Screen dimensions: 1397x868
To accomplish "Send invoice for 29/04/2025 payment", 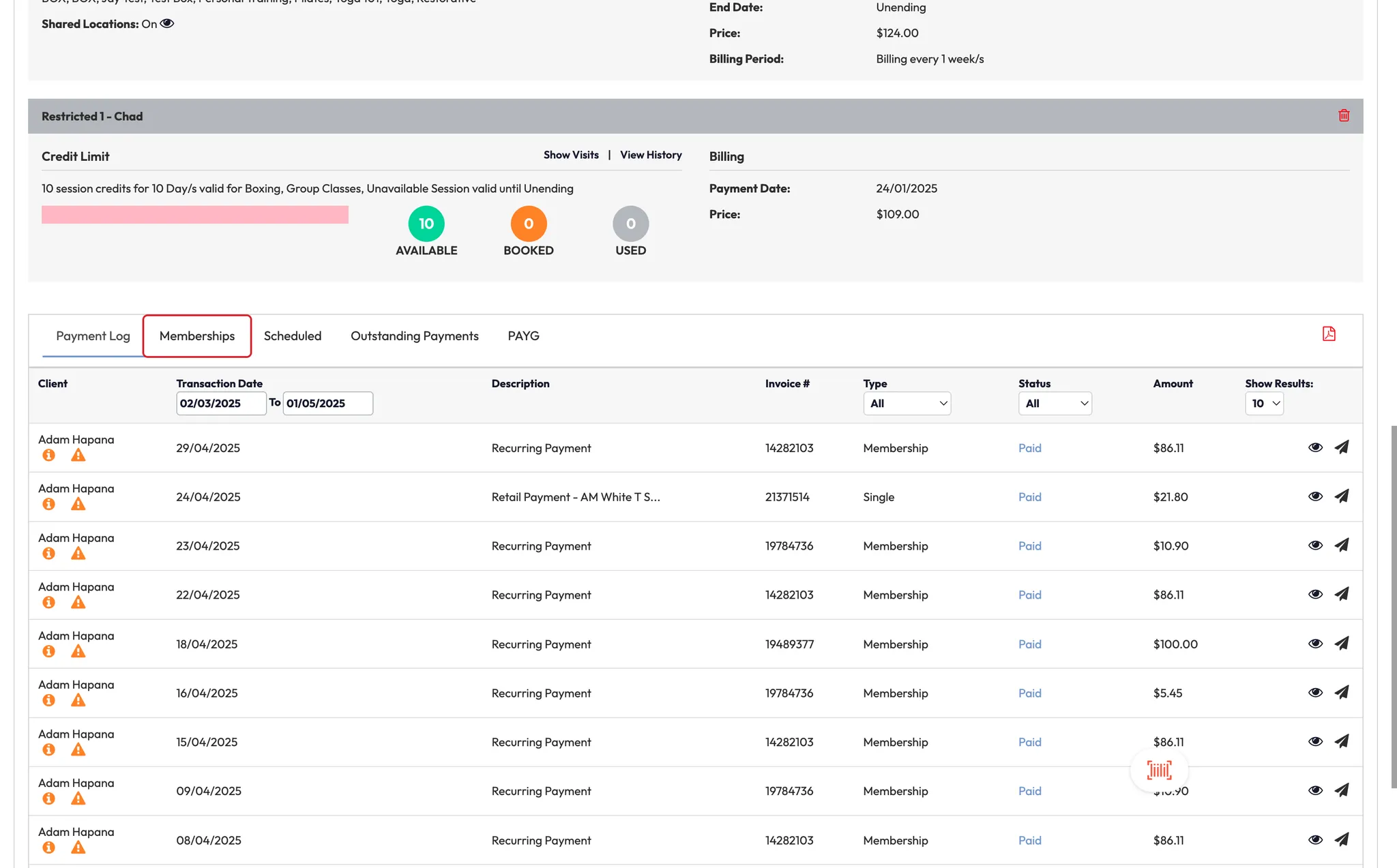I will pos(1341,447).
